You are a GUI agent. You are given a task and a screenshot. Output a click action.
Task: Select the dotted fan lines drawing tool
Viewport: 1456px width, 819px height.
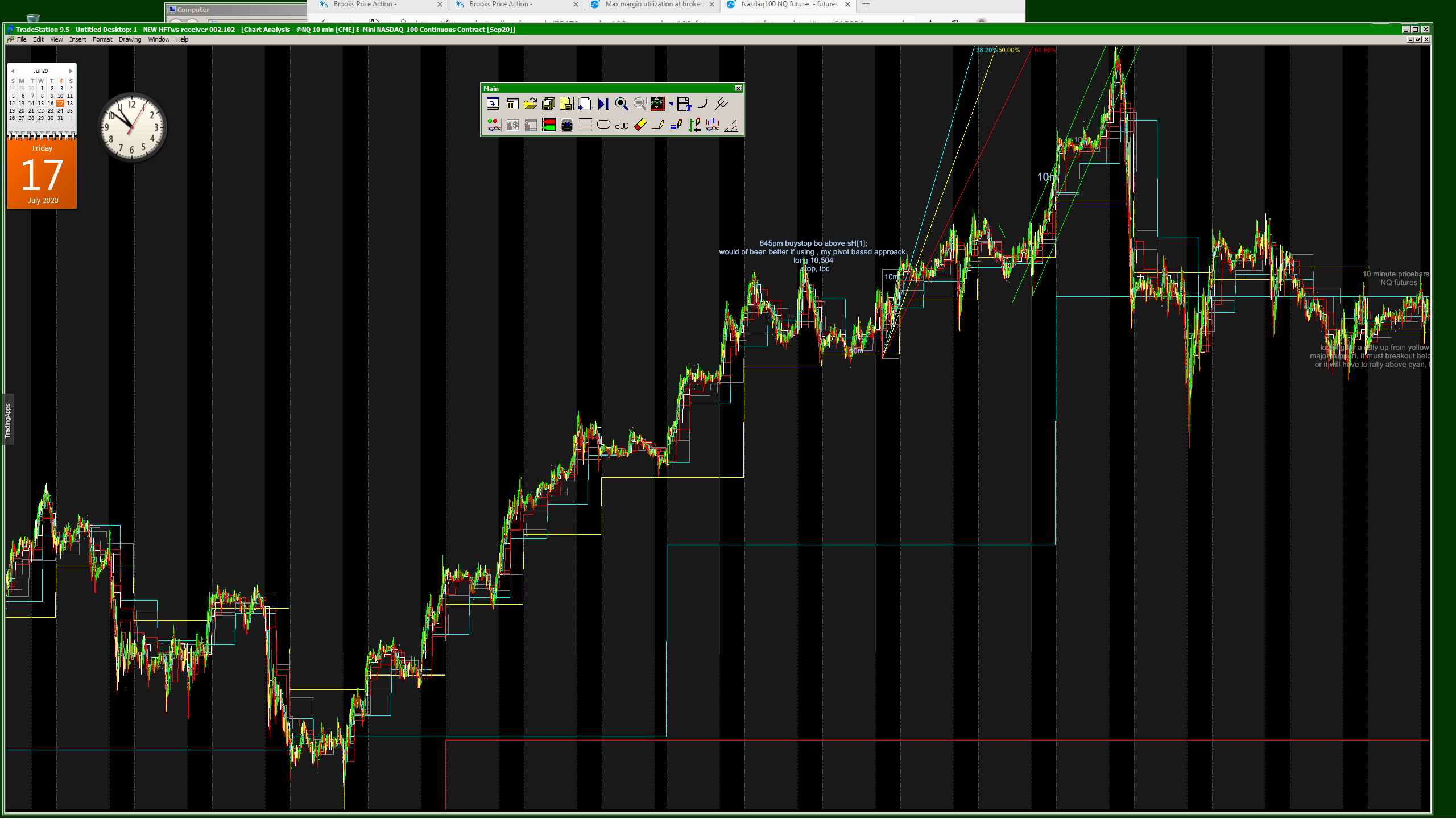click(x=731, y=125)
